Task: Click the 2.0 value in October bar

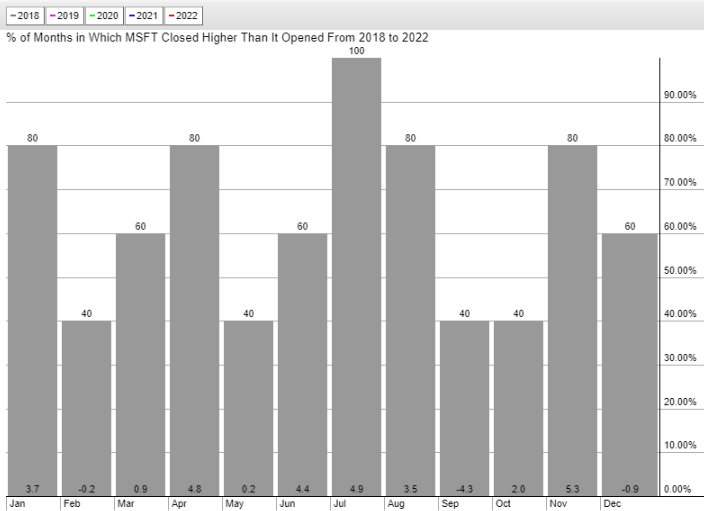Action: pyautogui.click(x=519, y=489)
